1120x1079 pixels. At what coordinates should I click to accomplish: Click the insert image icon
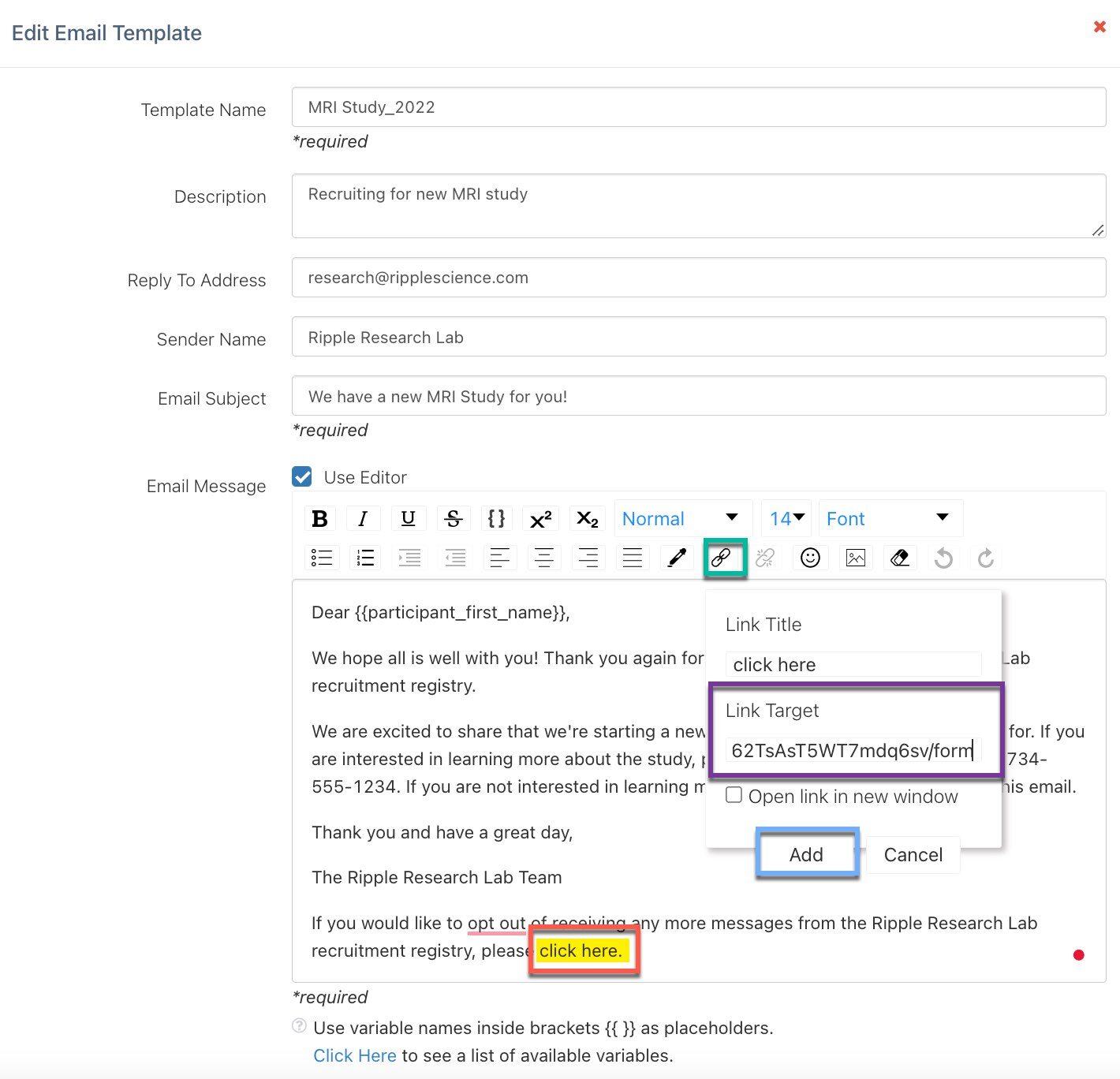(855, 558)
